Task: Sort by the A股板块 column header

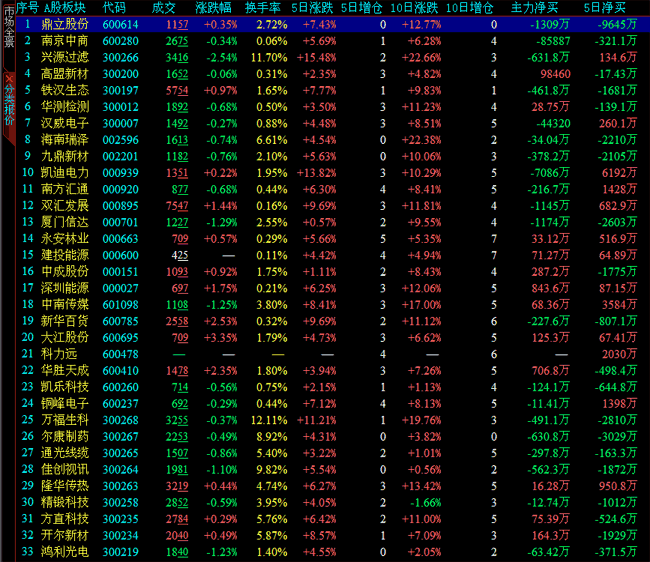Action: pyautogui.click(x=65, y=7)
